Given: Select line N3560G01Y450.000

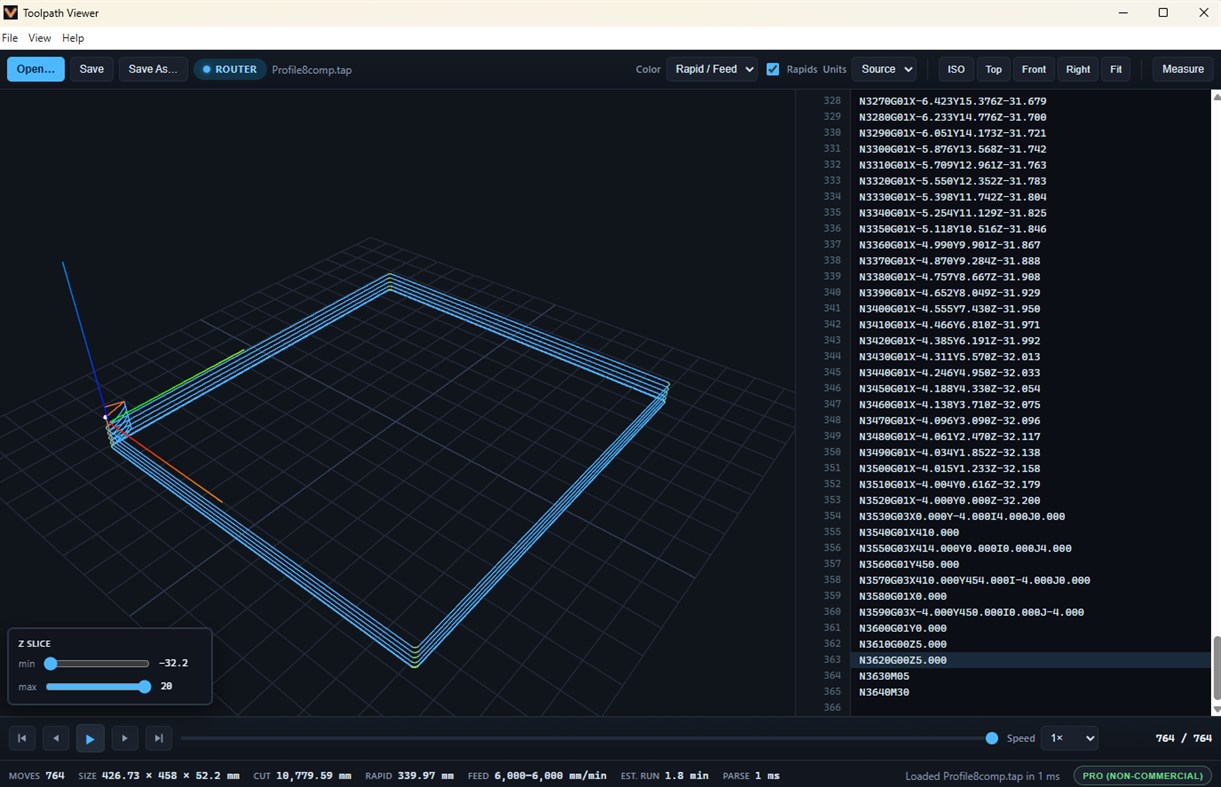Looking at the screenshot, I should click(x=1030, y=564).
